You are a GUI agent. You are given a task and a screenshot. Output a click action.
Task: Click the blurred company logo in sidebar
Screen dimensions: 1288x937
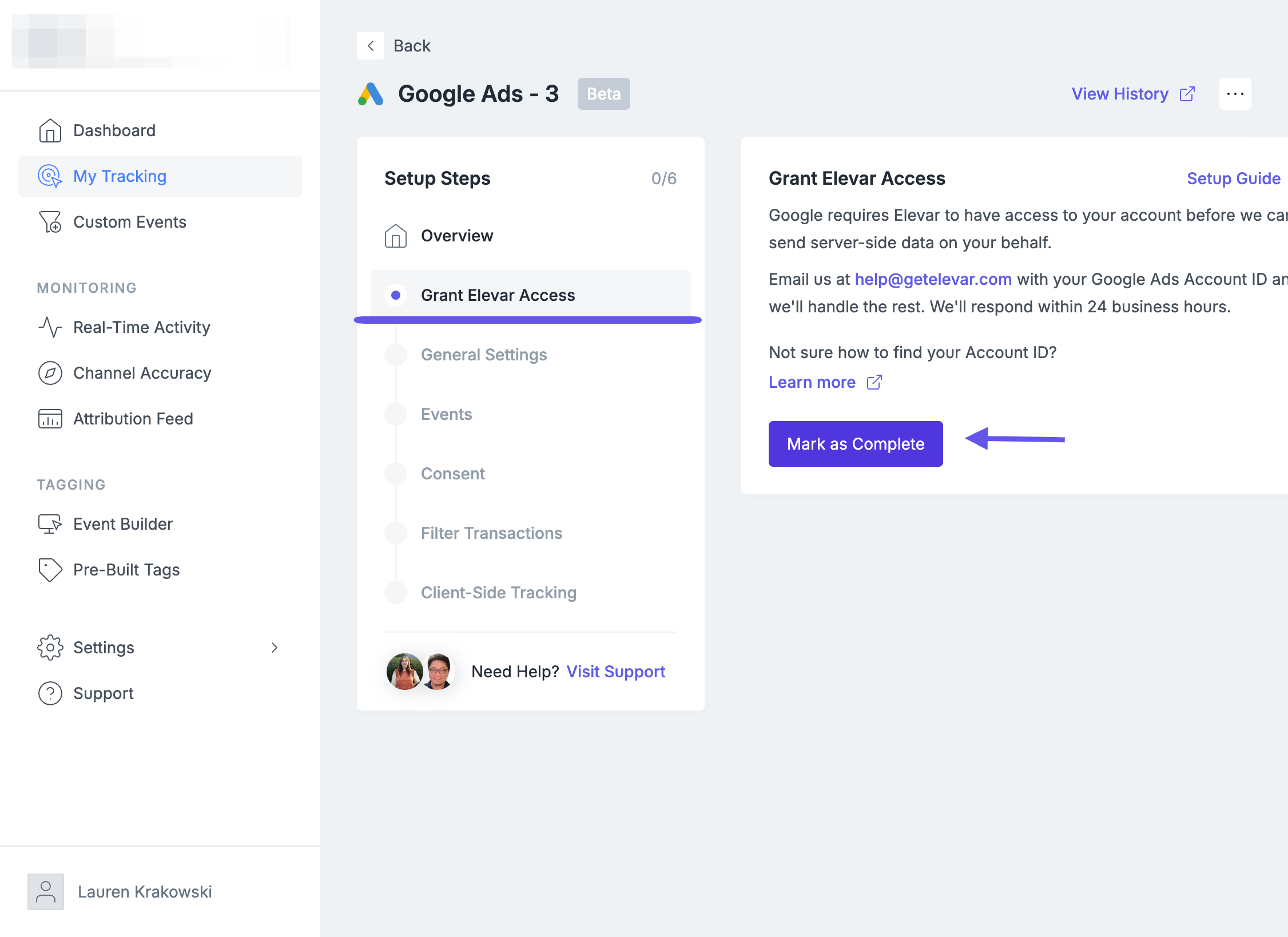pos(151,41)
